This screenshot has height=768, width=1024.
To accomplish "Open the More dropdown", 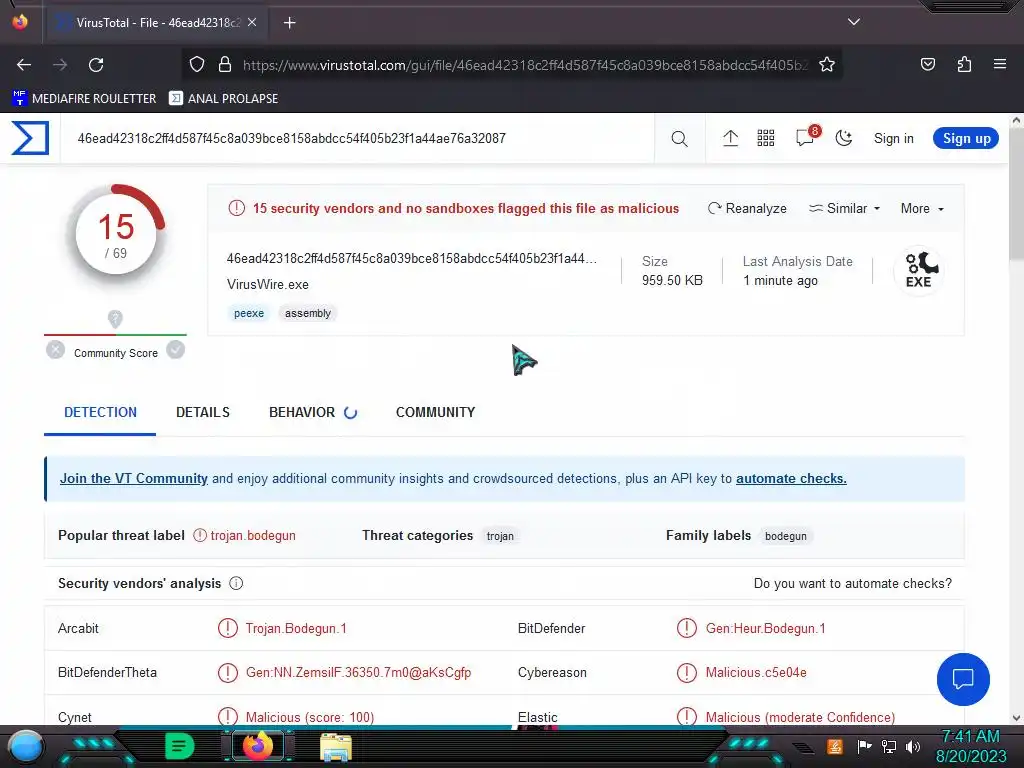I will (922, 208).
